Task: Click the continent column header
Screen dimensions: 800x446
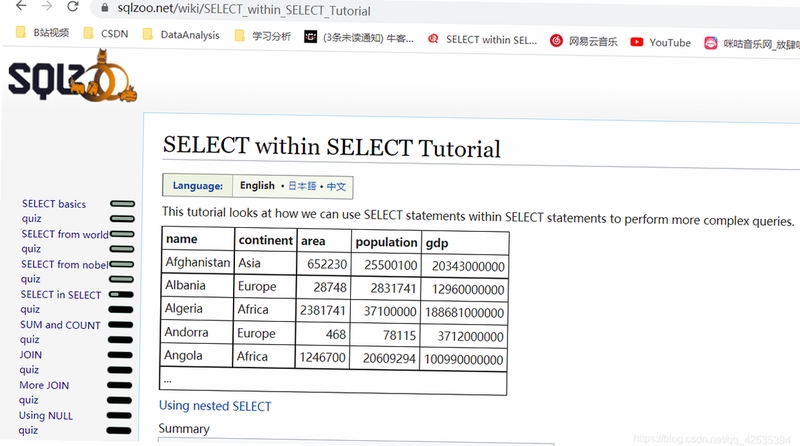Action: [x=266, y=240]
